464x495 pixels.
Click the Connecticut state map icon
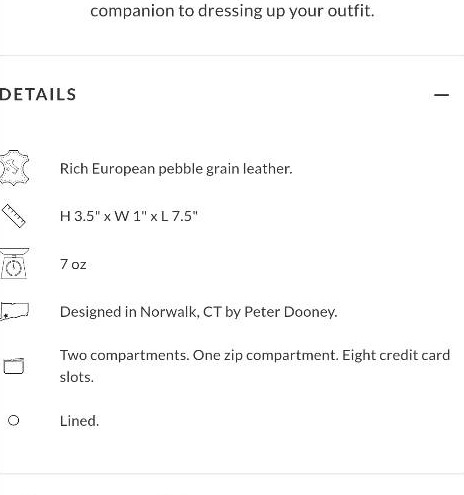[x=14, y=311]
